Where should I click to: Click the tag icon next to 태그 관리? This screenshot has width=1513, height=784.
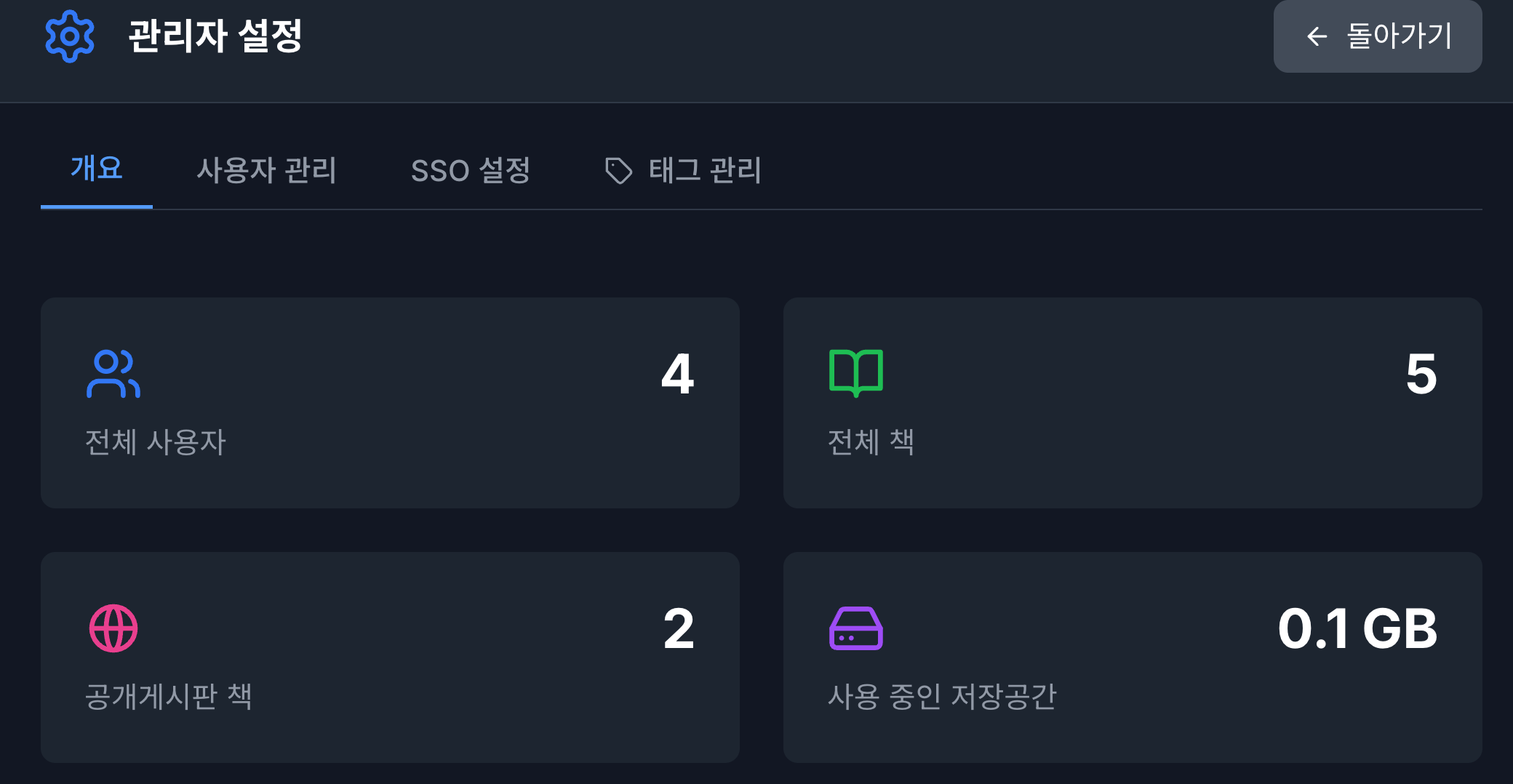click(618, 170)
